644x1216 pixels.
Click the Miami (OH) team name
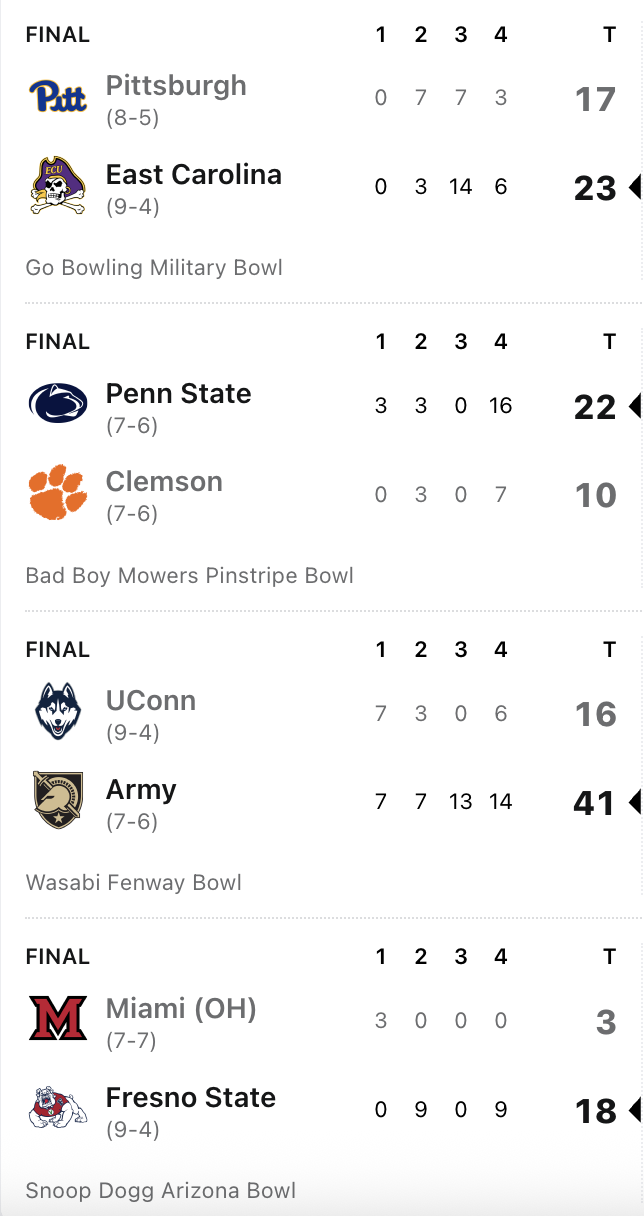(181, 1008)
